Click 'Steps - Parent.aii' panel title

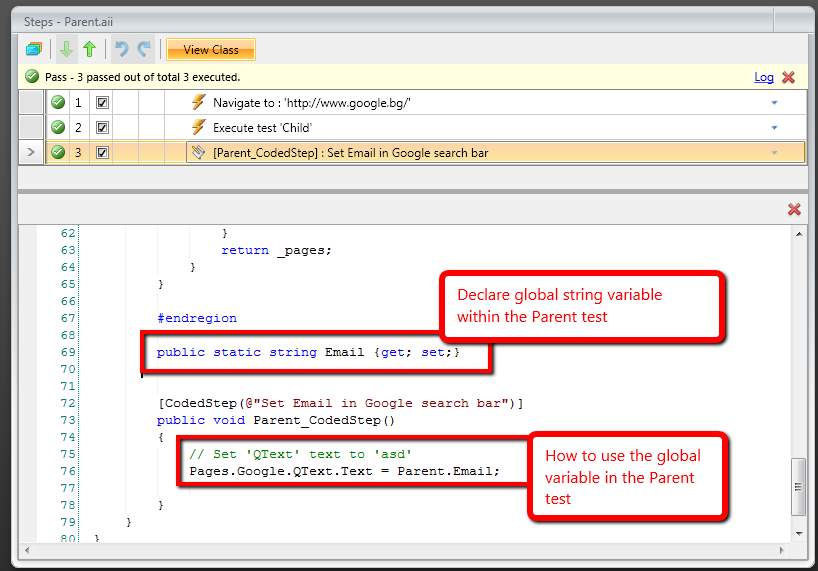pyautogui.click(x=68, y=22)
